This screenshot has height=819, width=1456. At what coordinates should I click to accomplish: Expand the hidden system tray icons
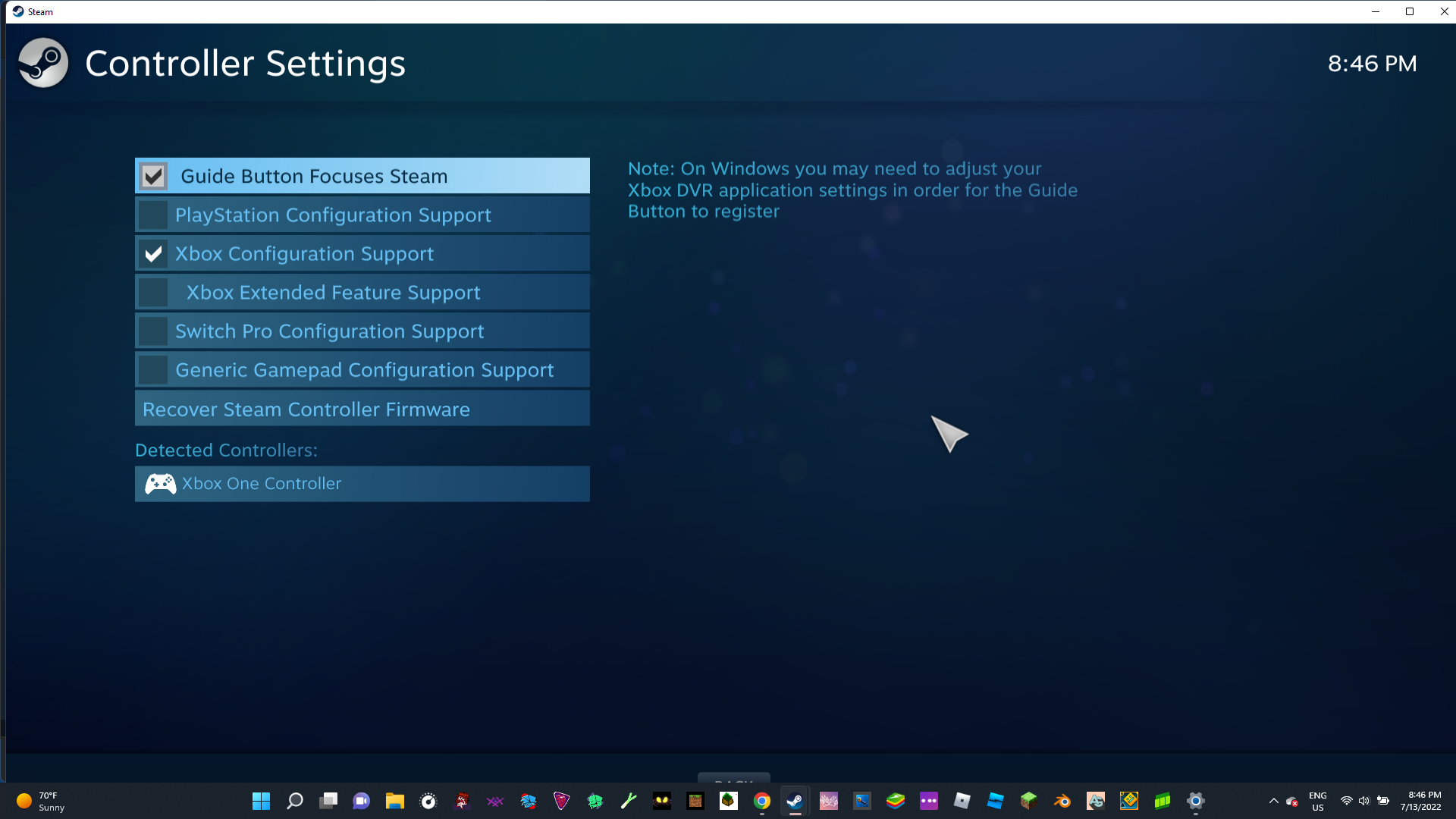click(x=1273, y=801)
